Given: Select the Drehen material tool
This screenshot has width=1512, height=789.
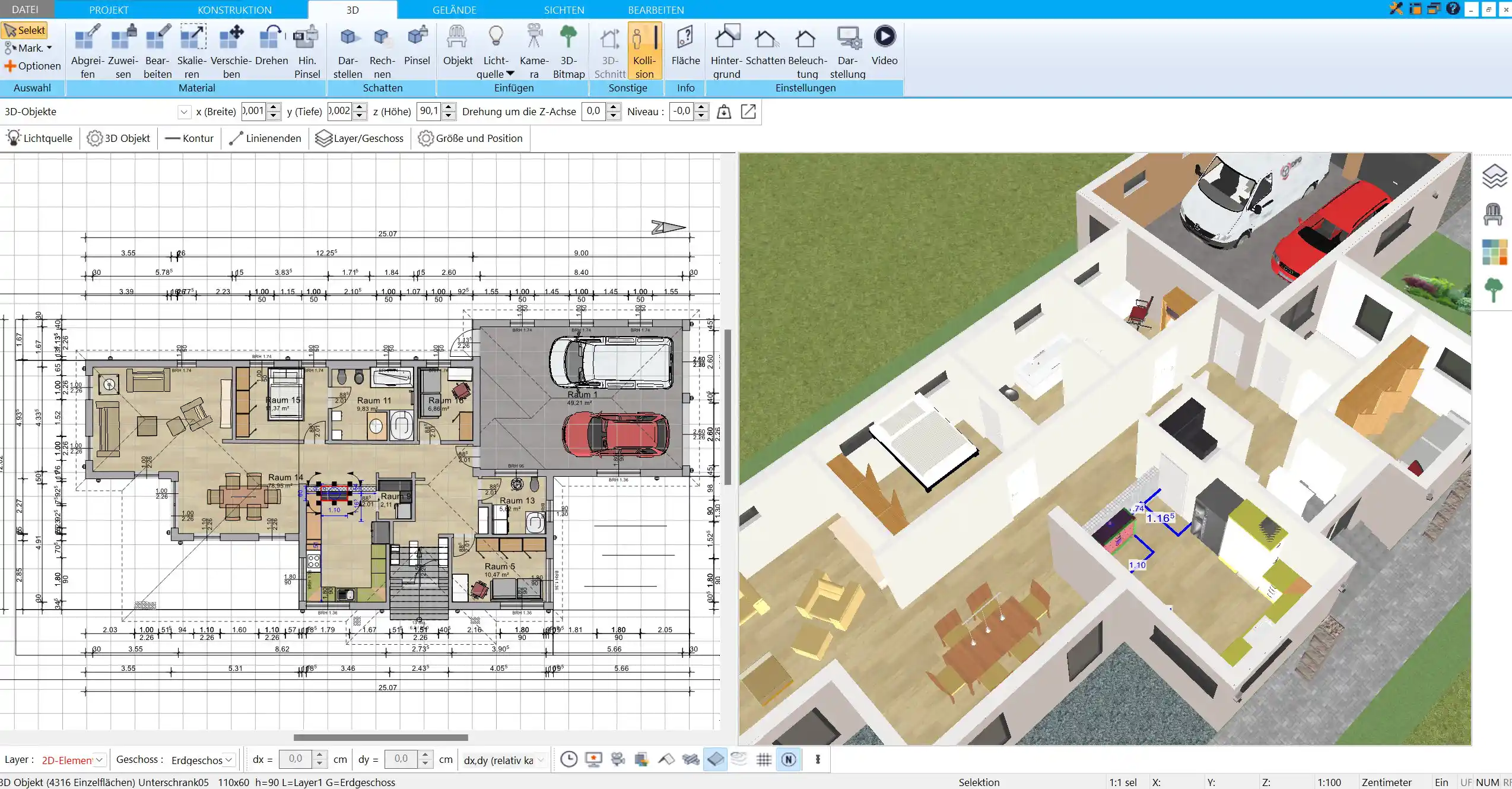Looking at the screenshot, I should coord(272,45).
